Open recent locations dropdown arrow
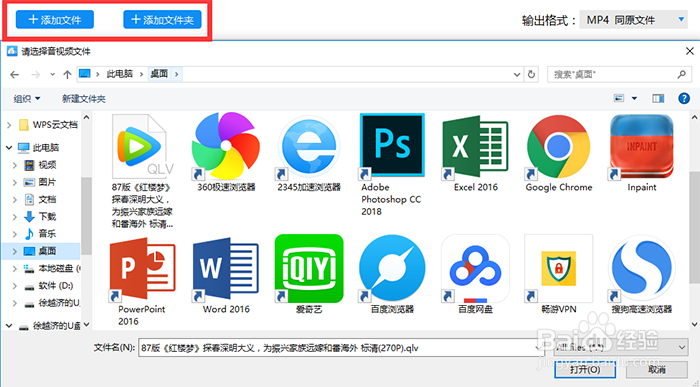 52,75
